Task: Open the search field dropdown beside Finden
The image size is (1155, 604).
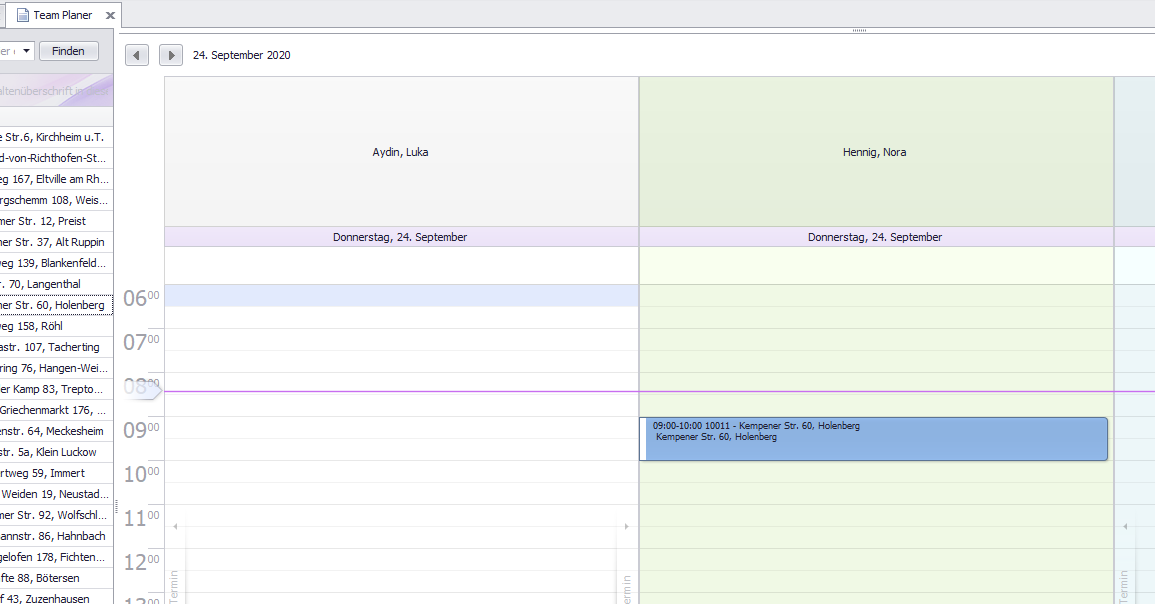Action: pos(26,51)
